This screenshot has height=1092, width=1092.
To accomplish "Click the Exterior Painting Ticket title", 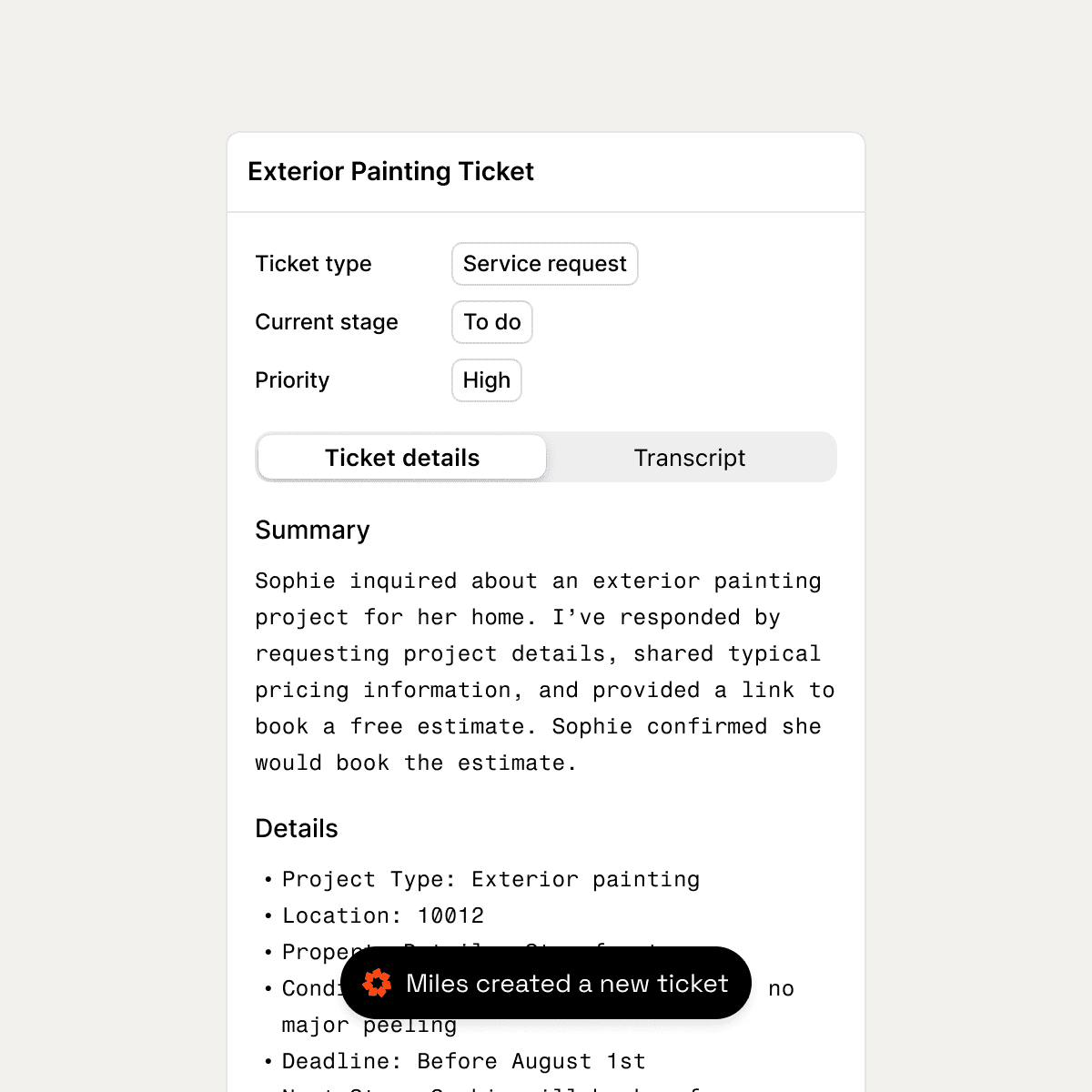I will click(x=390, y=171).
